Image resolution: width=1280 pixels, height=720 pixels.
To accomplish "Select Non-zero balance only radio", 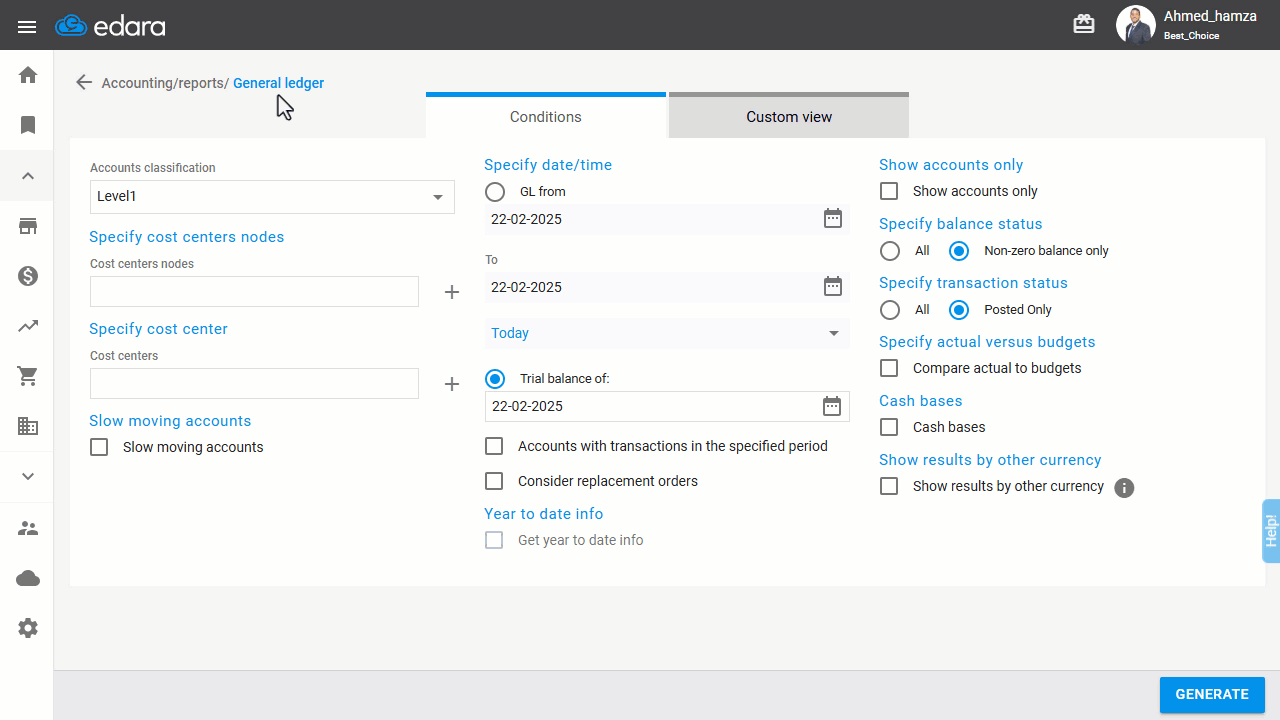I will coord(958,251).
